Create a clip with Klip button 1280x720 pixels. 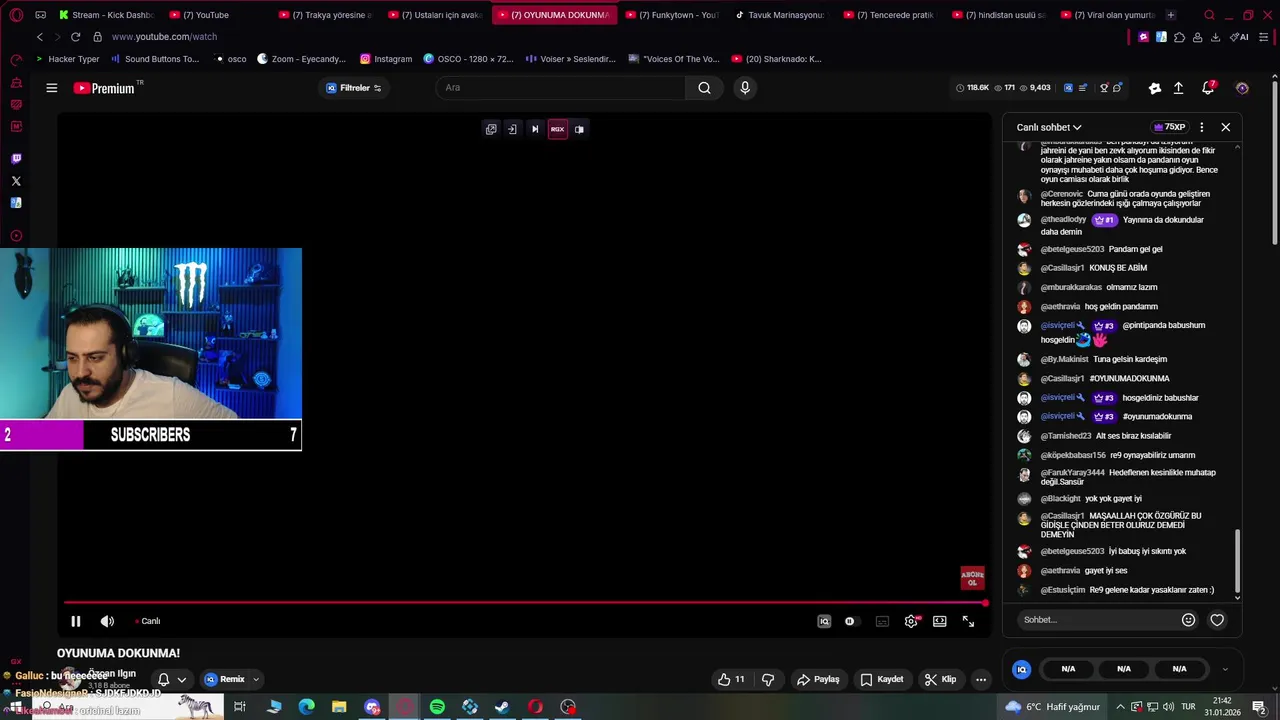point(940,679)
